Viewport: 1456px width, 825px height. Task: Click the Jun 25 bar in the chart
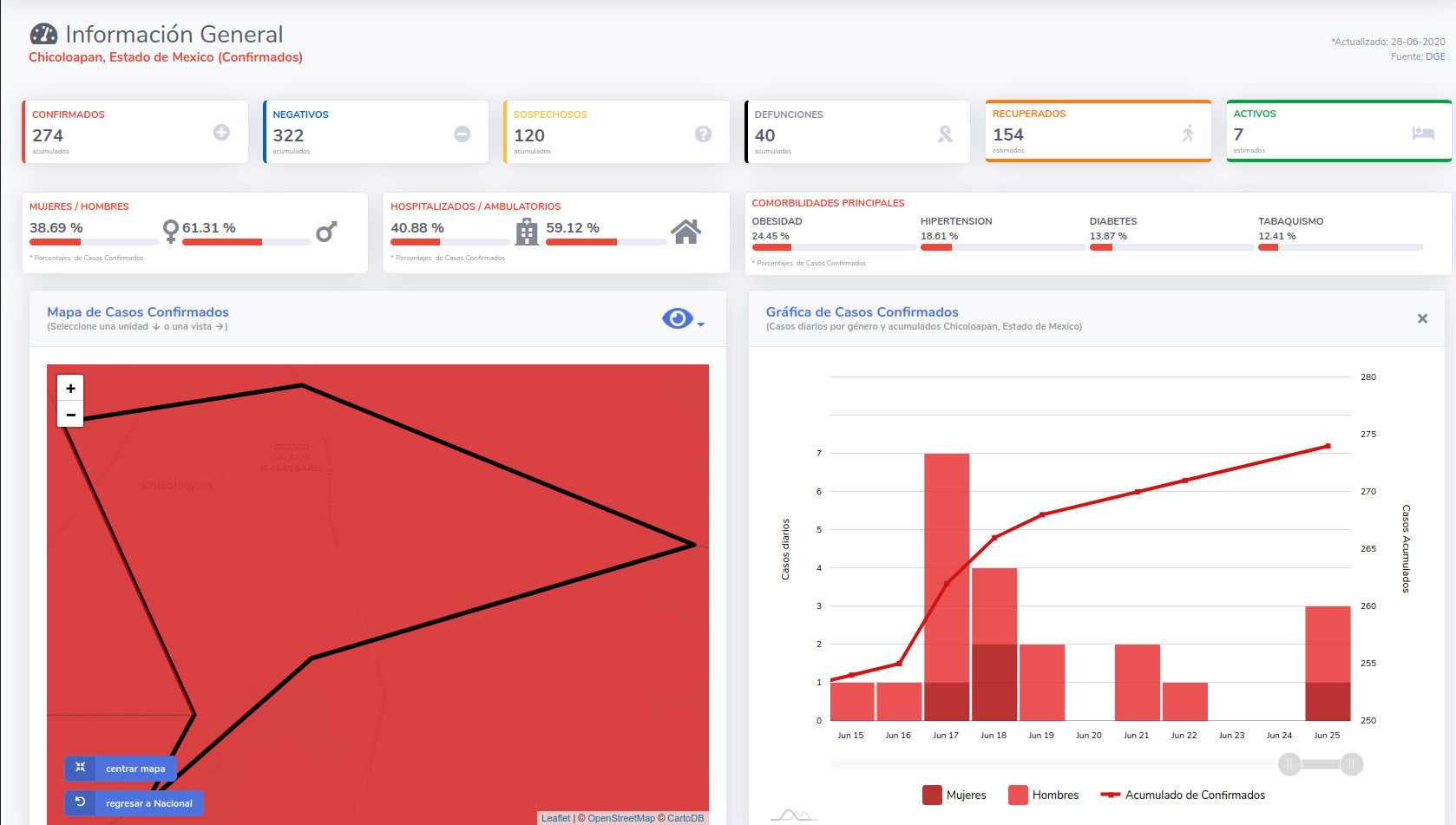click(1328, 663)
